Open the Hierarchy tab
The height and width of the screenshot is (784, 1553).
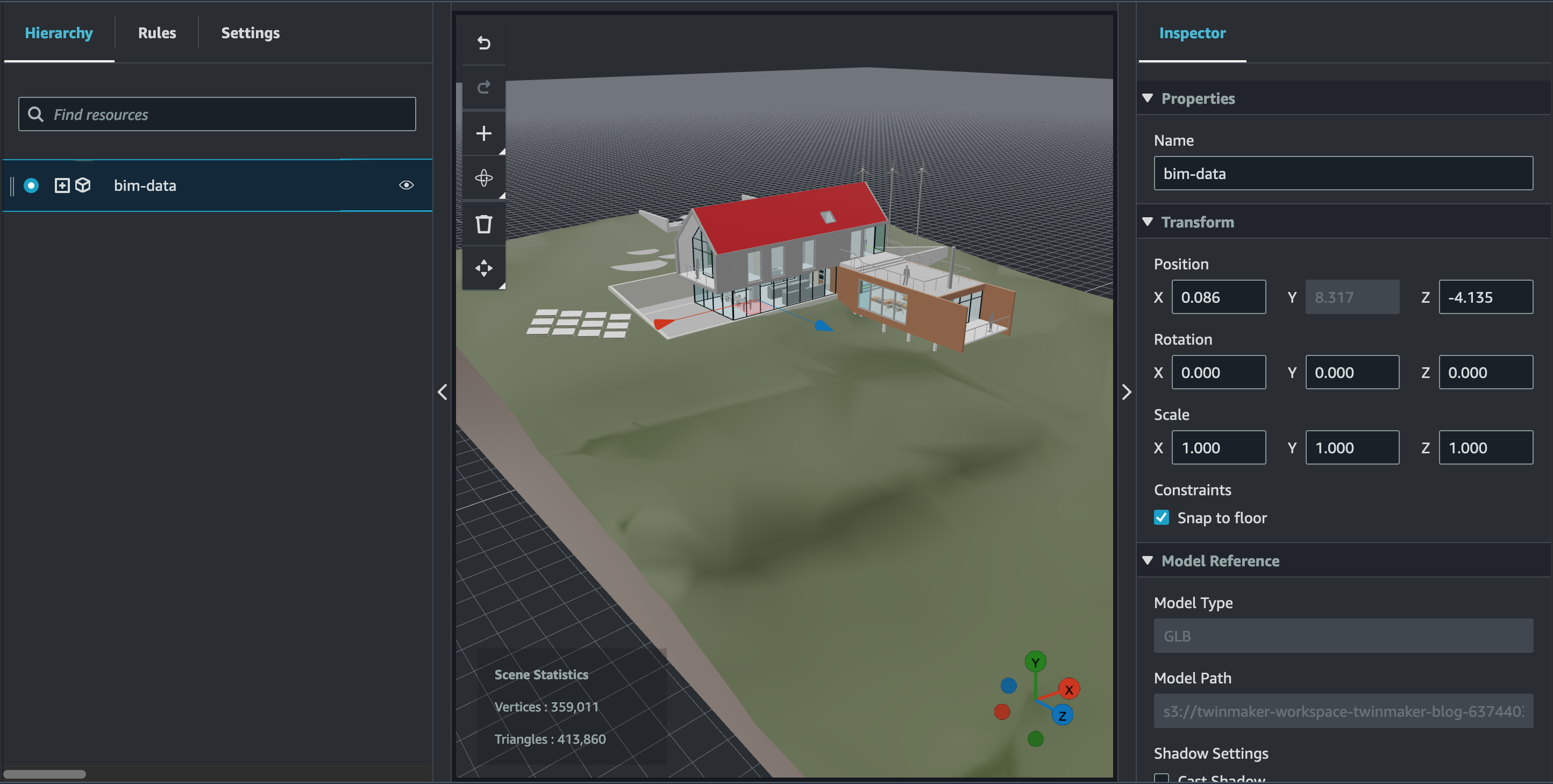(x=58, y=32)
